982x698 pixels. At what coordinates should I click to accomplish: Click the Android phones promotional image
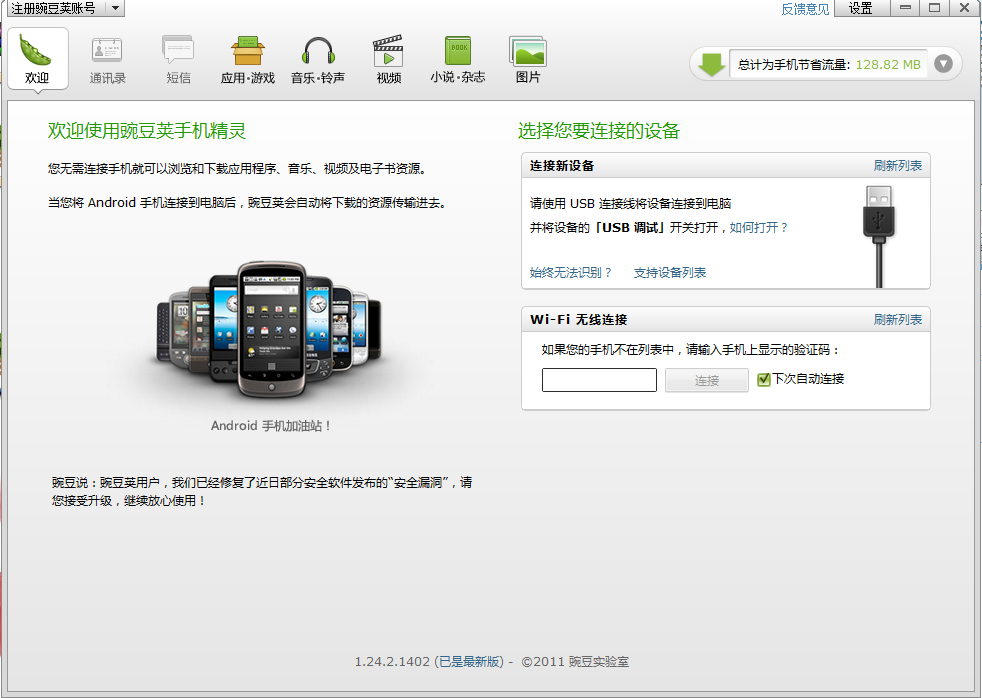click(x=269, y=329)
